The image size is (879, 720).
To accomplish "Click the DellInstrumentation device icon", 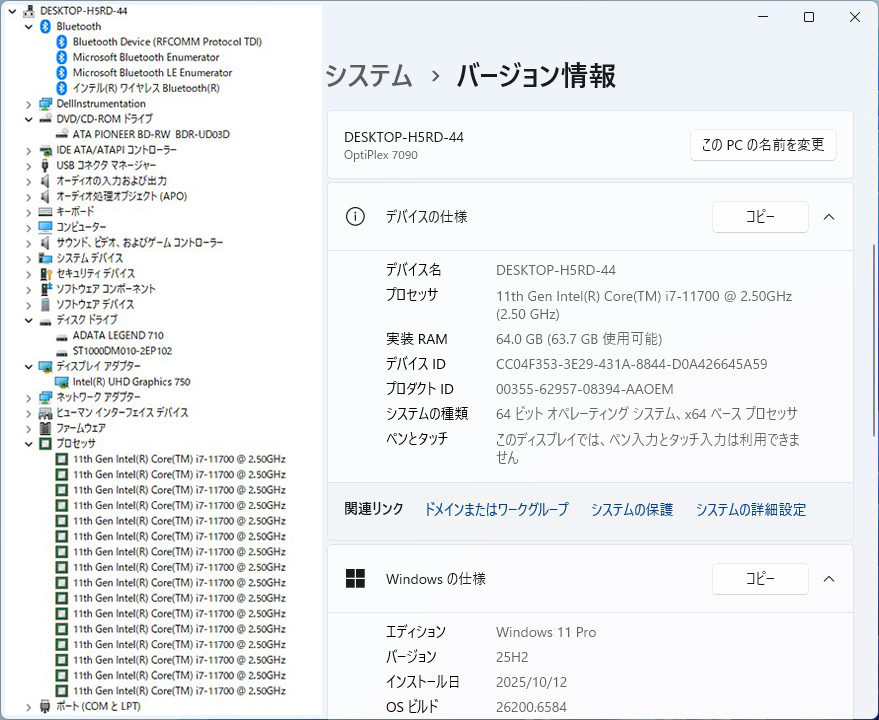I will 45,104.
